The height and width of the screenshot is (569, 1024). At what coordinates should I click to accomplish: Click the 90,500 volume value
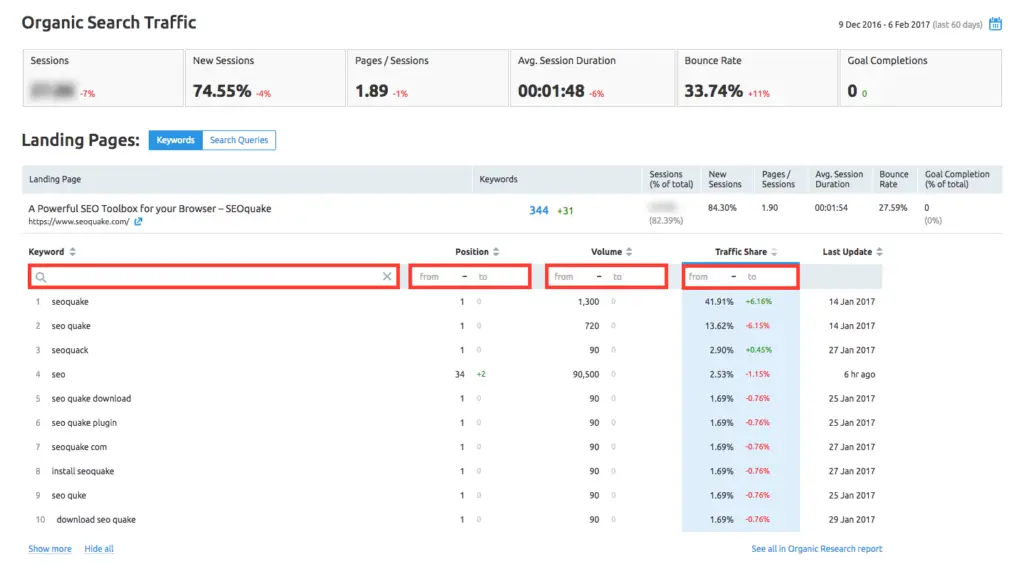(586, 374)
